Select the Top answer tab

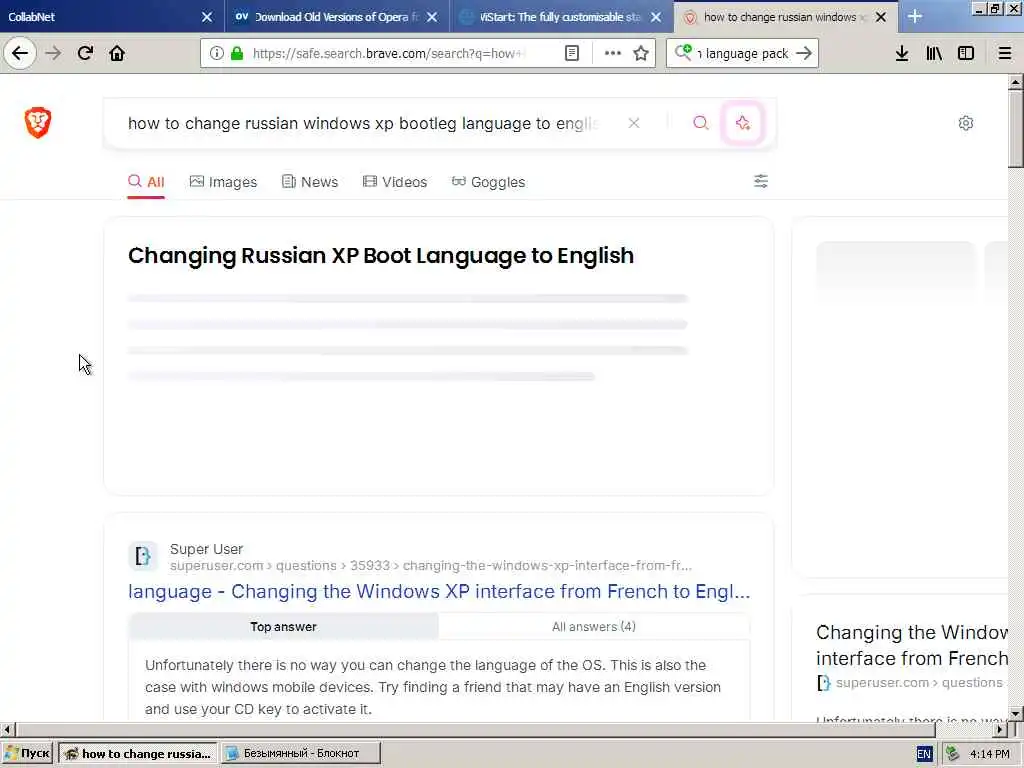(283, 626)
